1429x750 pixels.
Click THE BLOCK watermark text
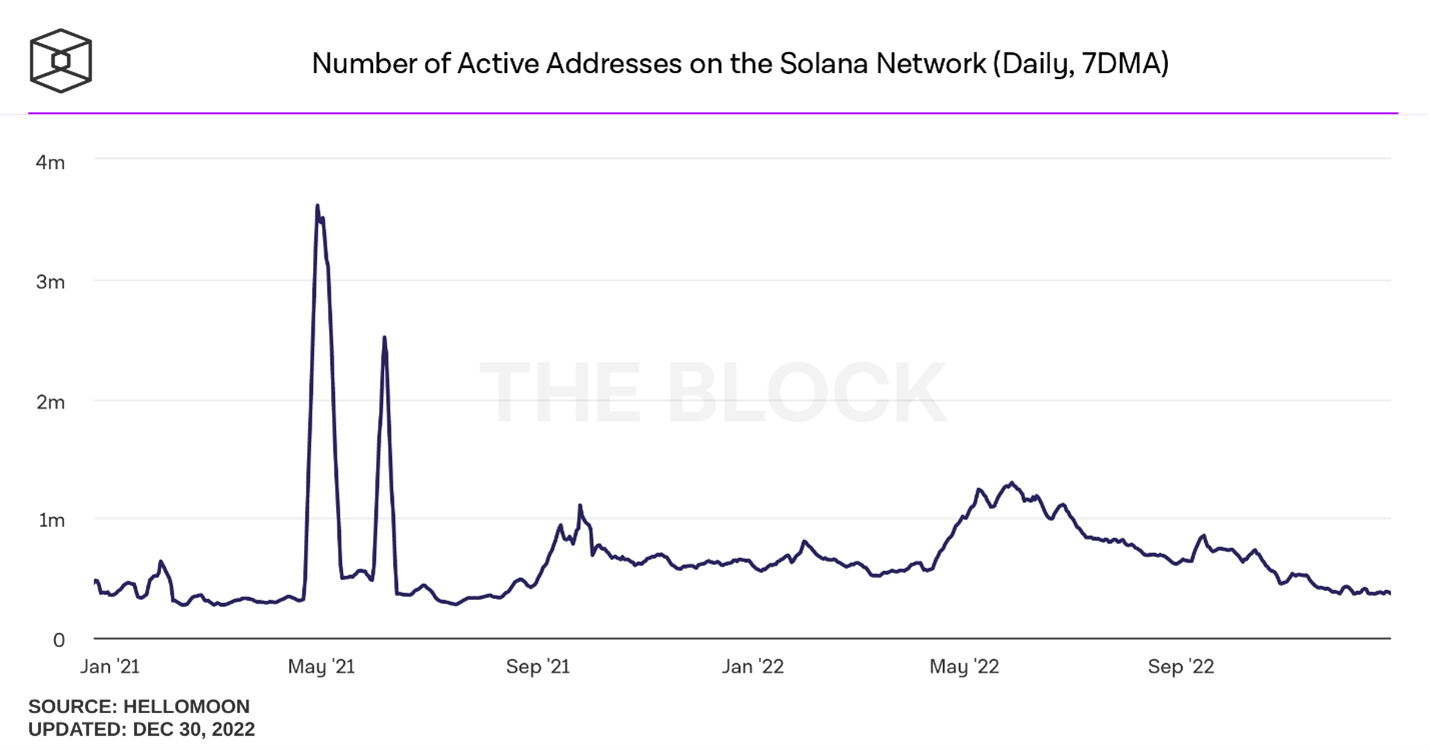click(713, 393)
